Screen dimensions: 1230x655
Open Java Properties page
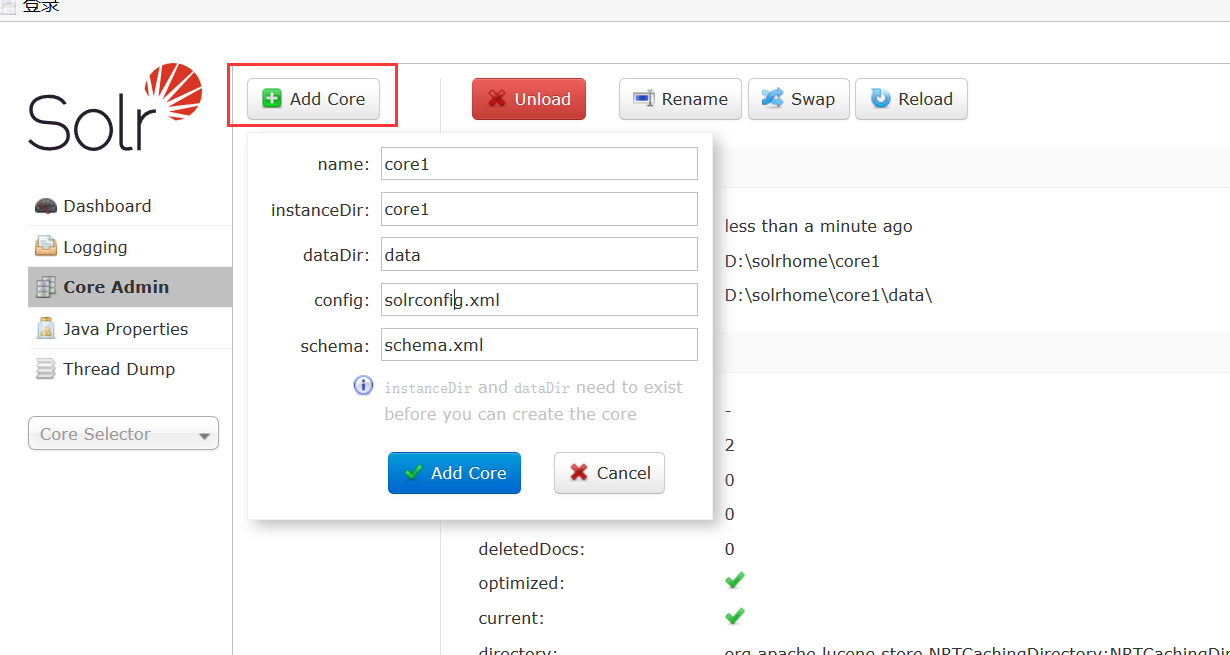131,328
